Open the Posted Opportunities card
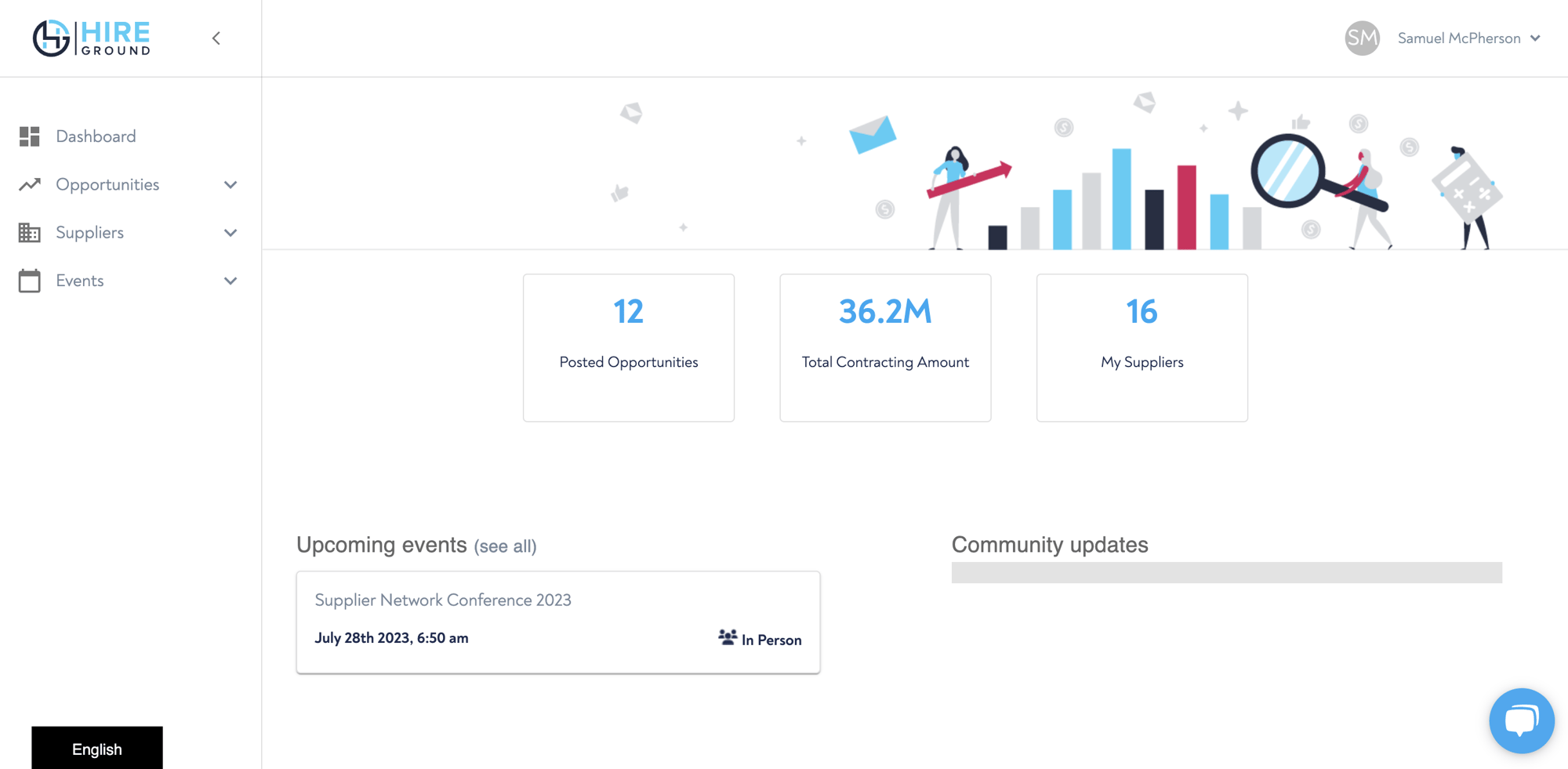 click(629, 347)
